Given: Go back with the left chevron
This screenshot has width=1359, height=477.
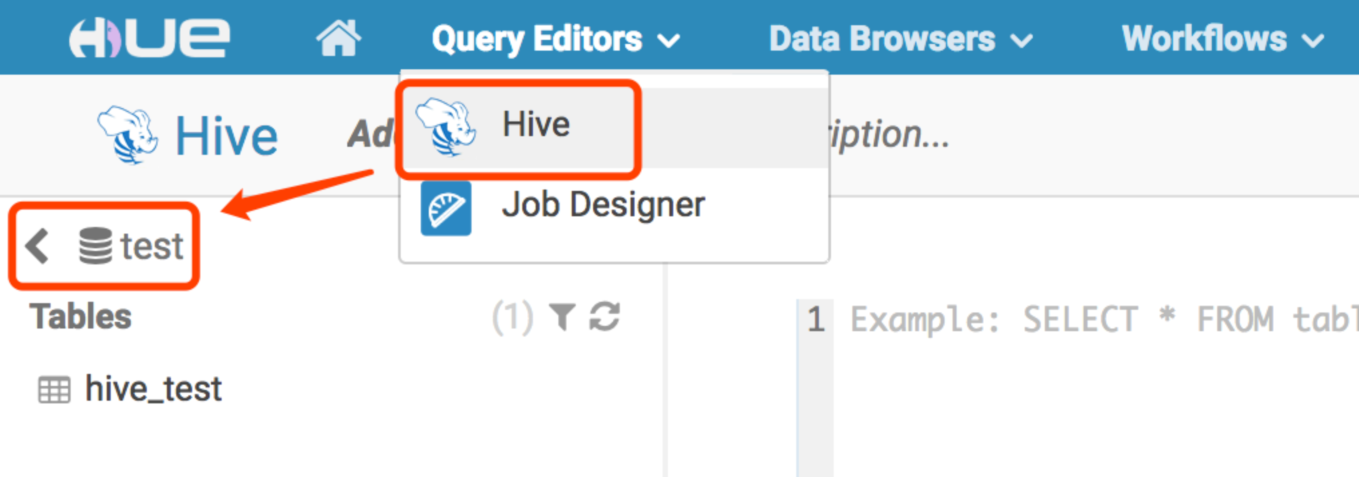Looking at the screenshot, I should (38, 246).
